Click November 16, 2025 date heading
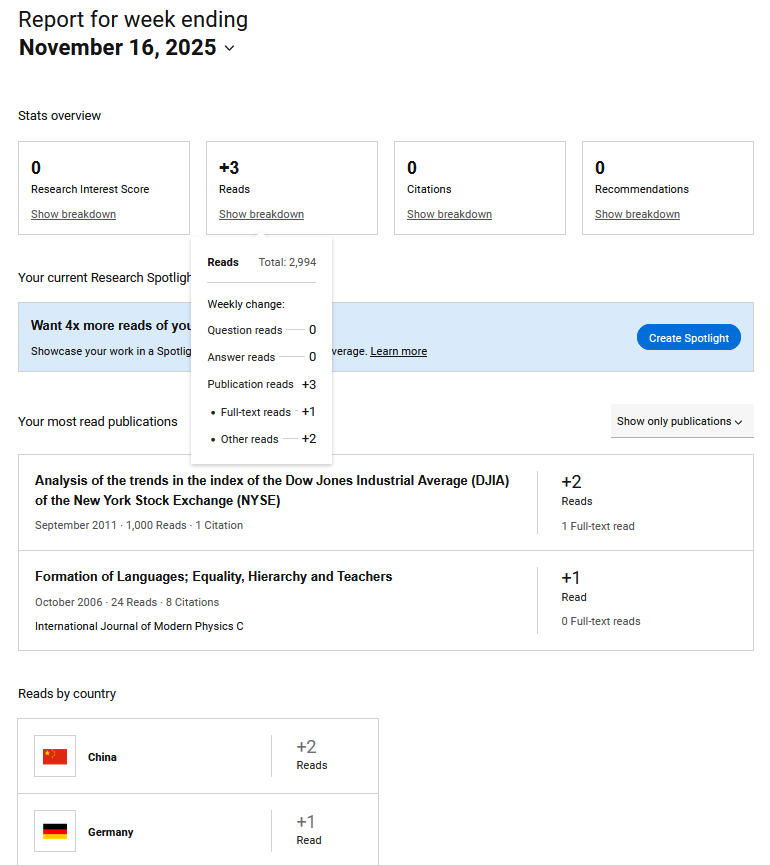 [x=117, y=47]
